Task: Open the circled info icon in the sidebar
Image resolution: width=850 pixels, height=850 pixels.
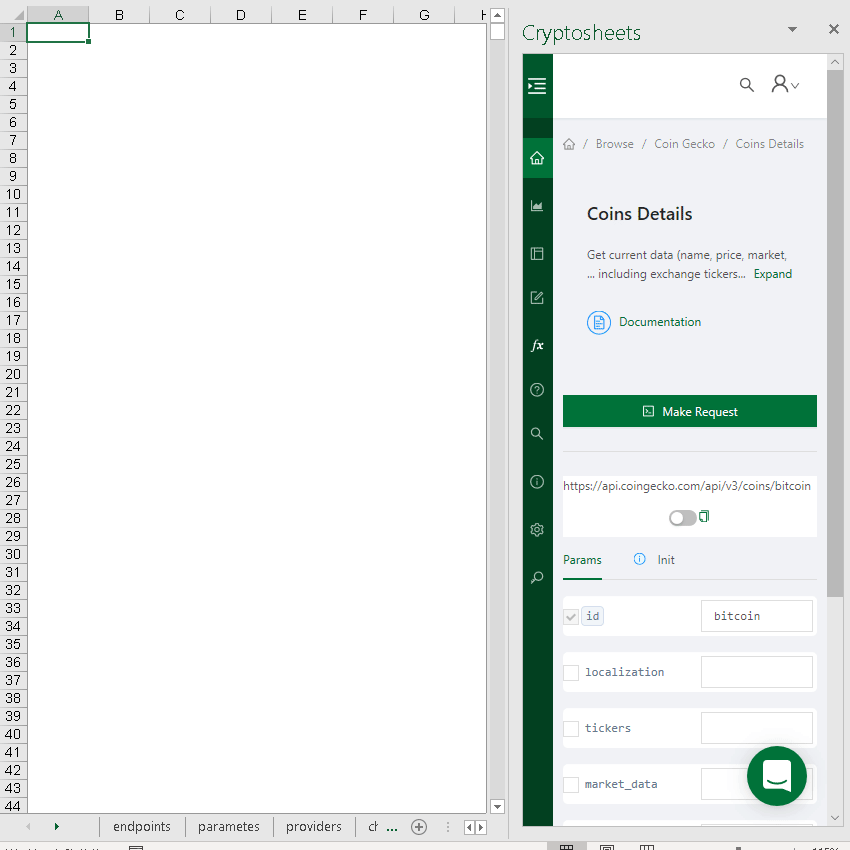Action: pos(537,482)
